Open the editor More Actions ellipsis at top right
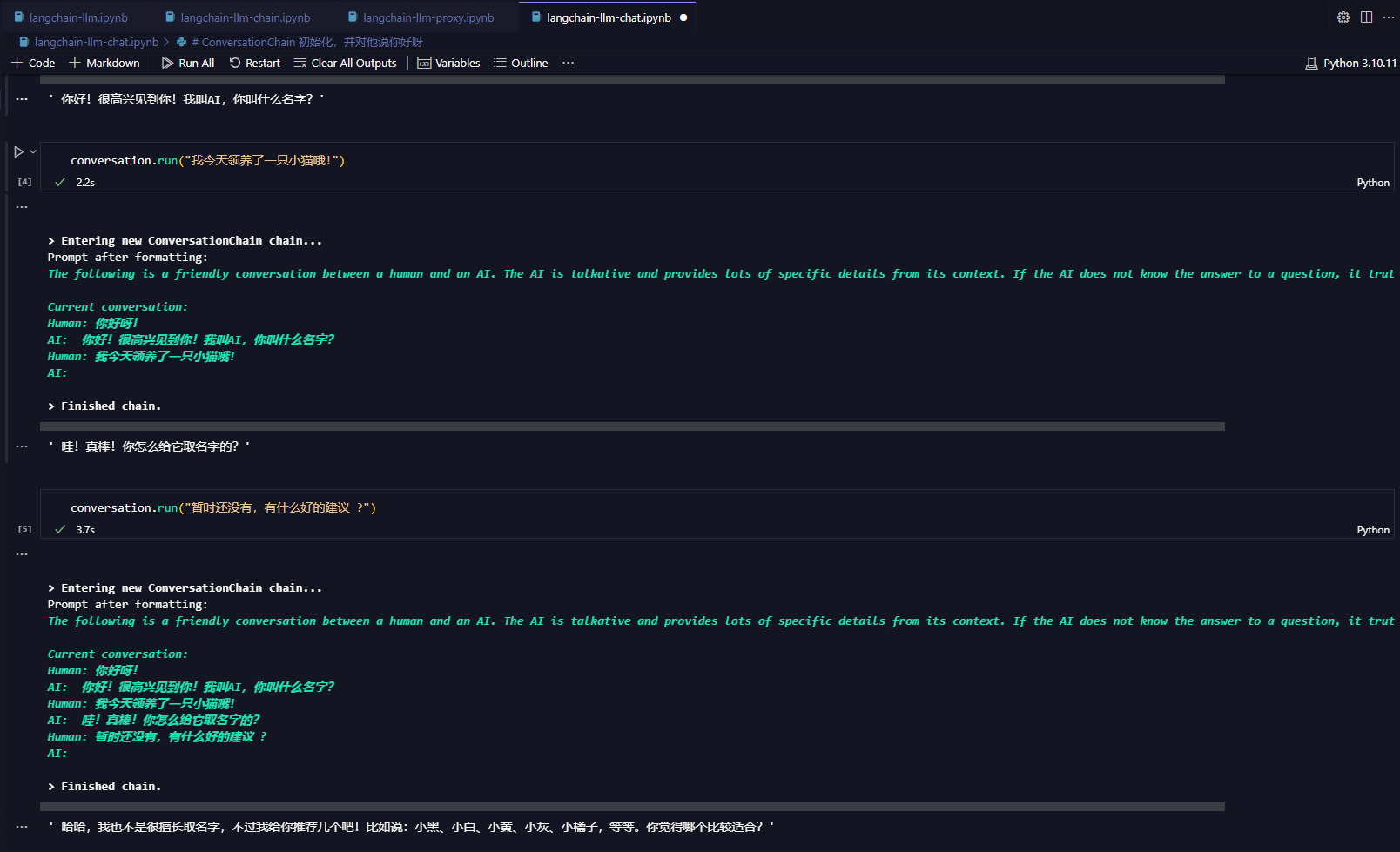This screenshot has height=852, width=1400. point(1389,17)
